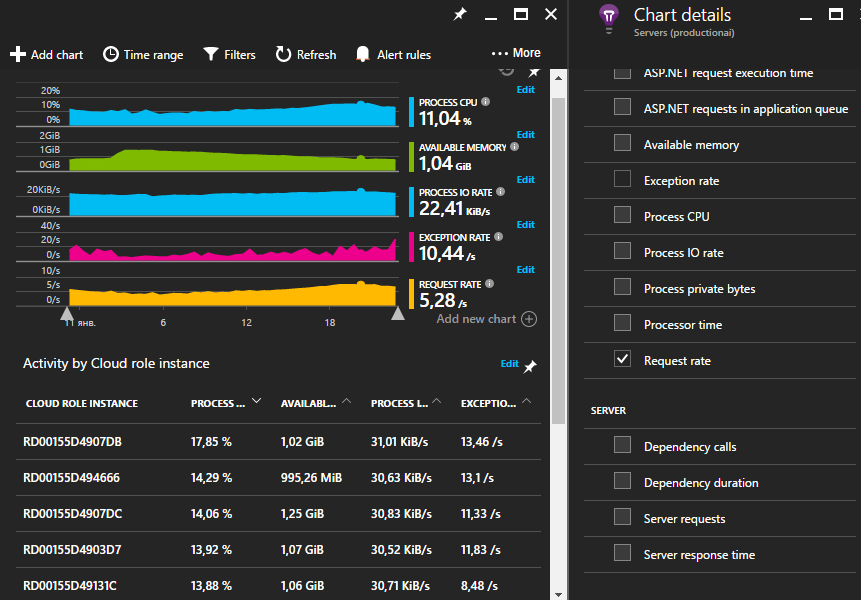Sort by Available column arrow

tap(346, 402)
